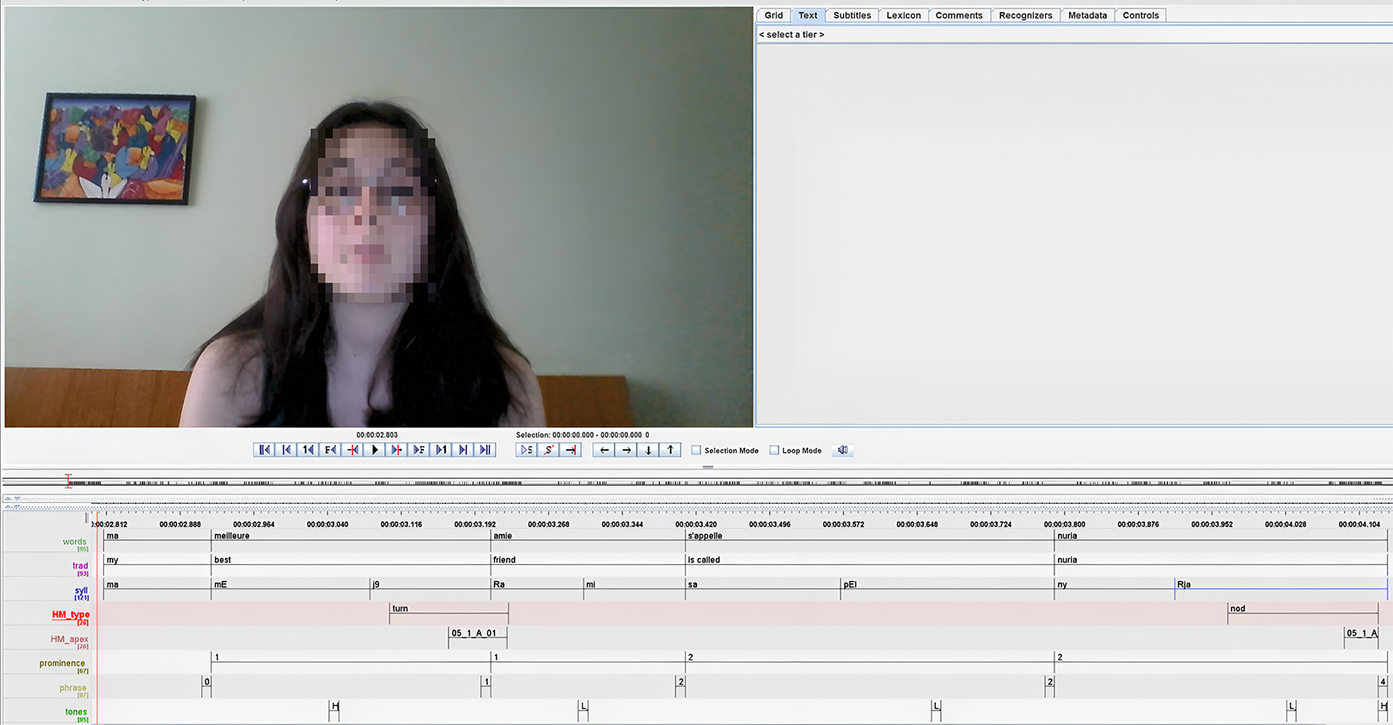Enable the Selection Mode checkbox
Screen dimensions: 1393x725
pos(697,451)
